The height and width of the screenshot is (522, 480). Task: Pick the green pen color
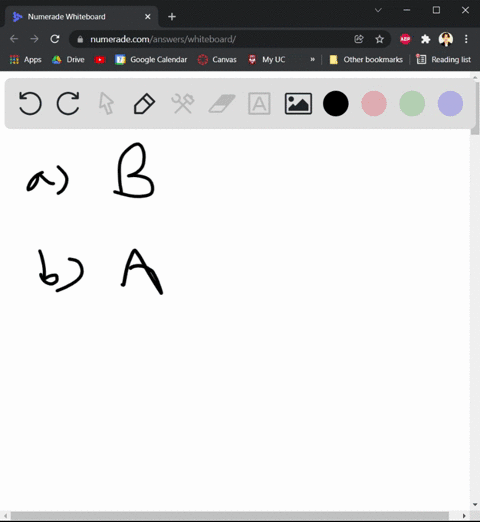point(412,103)
